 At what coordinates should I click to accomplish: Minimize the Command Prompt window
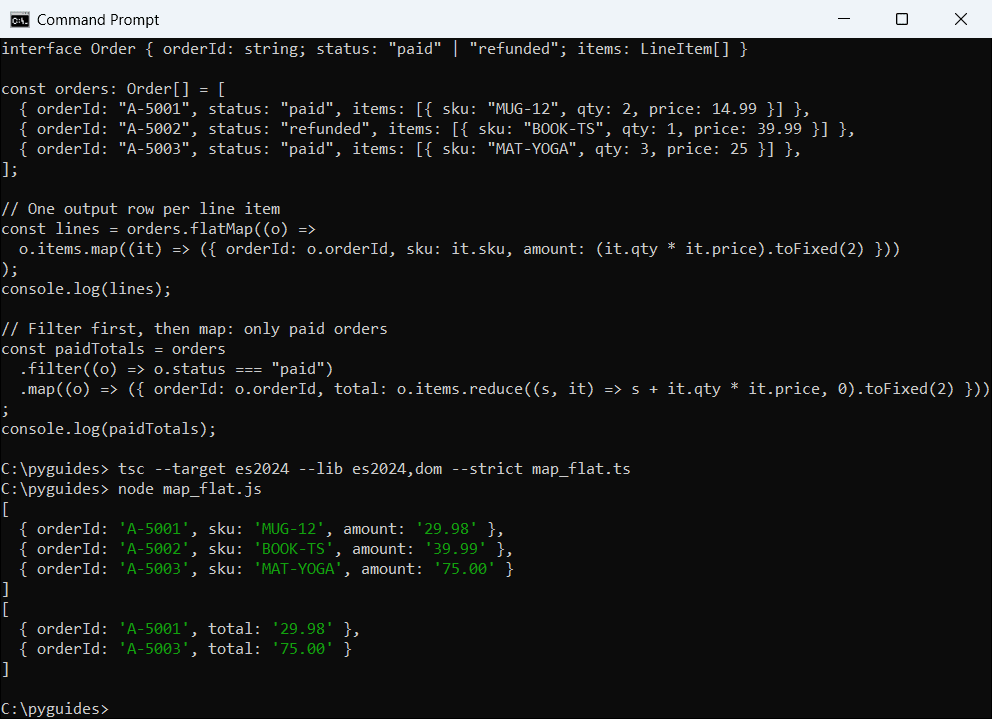point(843,19)
